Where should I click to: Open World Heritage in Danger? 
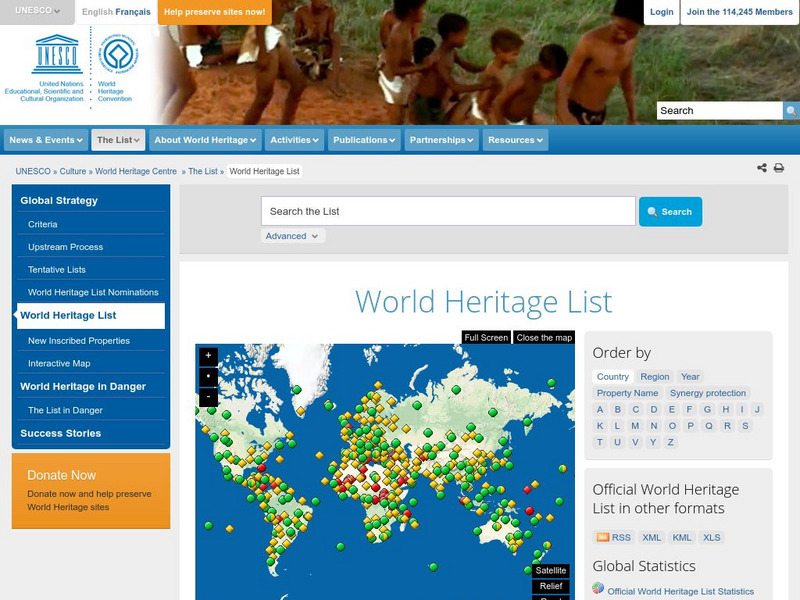tap(91, 386)
